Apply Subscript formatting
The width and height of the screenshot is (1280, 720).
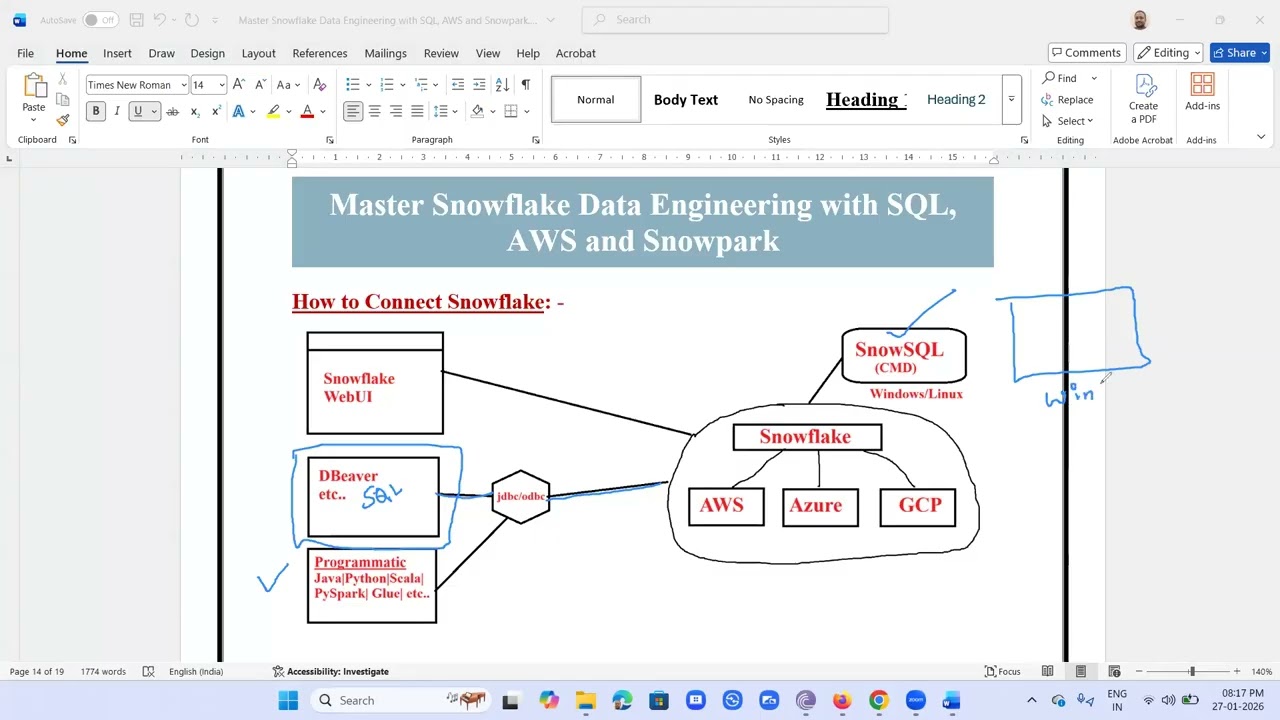[195, 111]
